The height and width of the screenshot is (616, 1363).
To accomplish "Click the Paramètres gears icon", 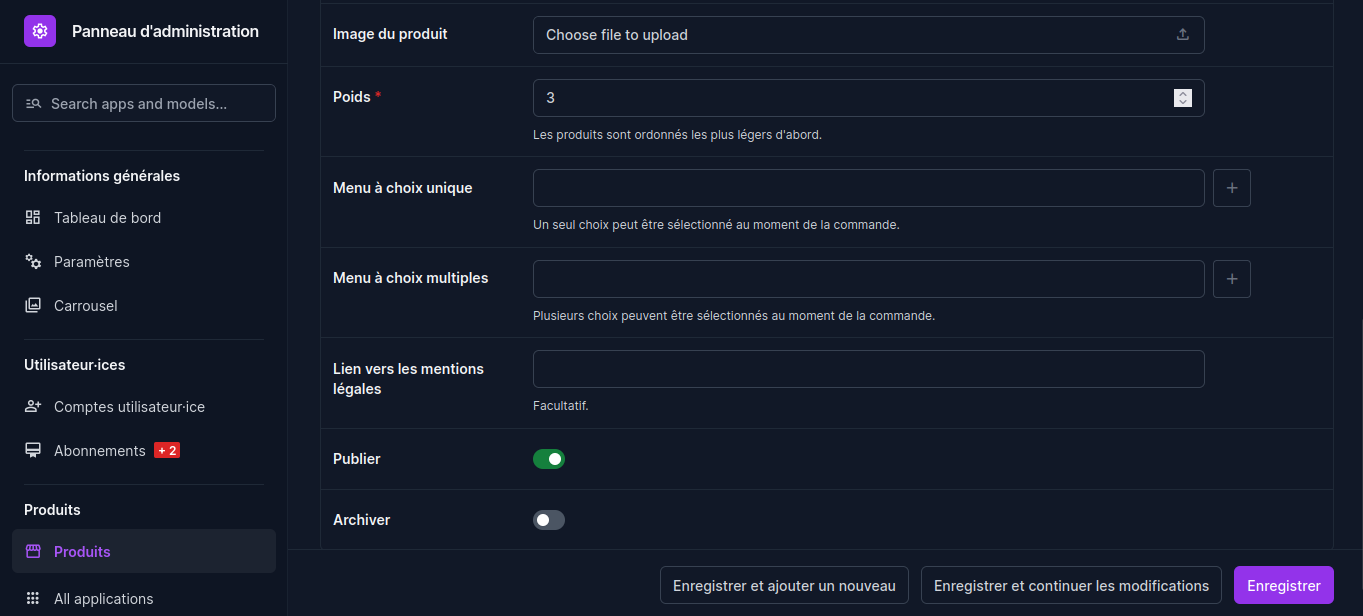I will [x=33, y=262].
